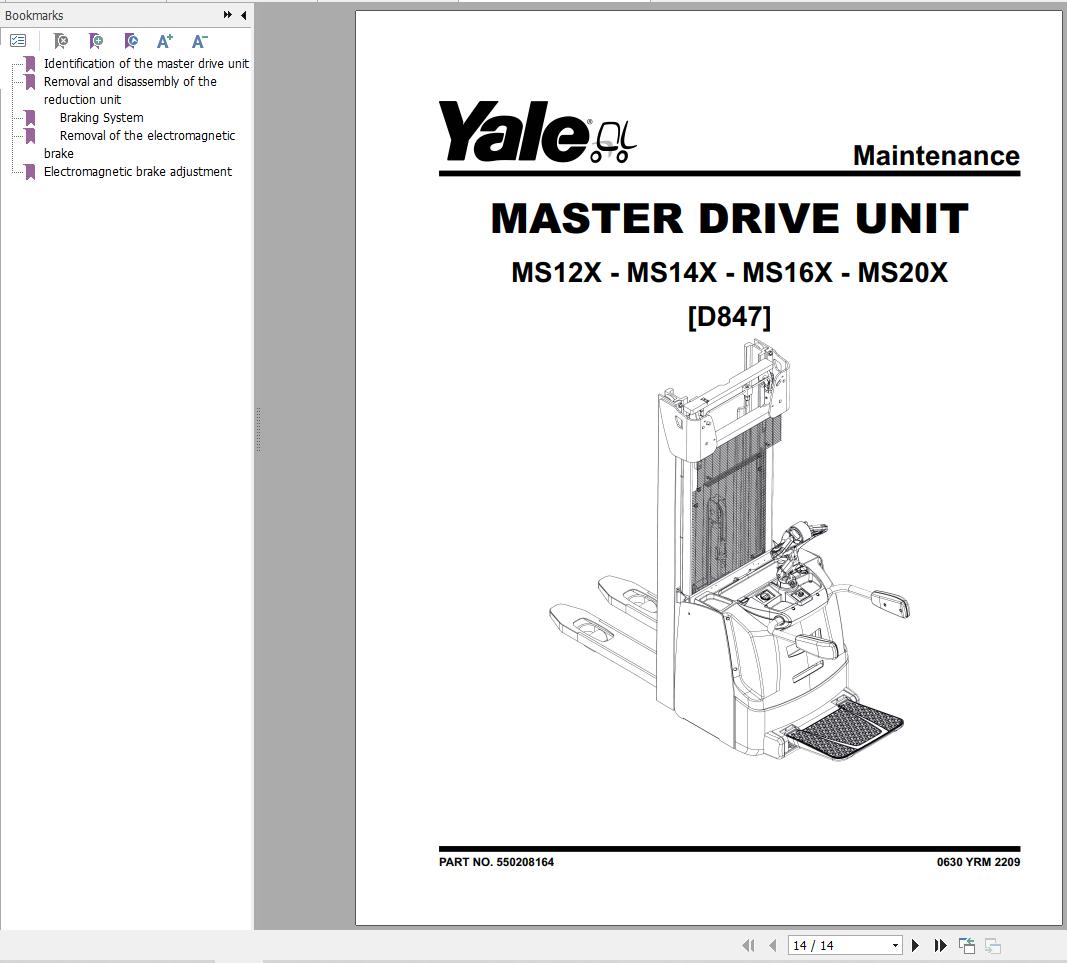Go to the next page
Screen dimensions: 1067x963
(916, 945)
